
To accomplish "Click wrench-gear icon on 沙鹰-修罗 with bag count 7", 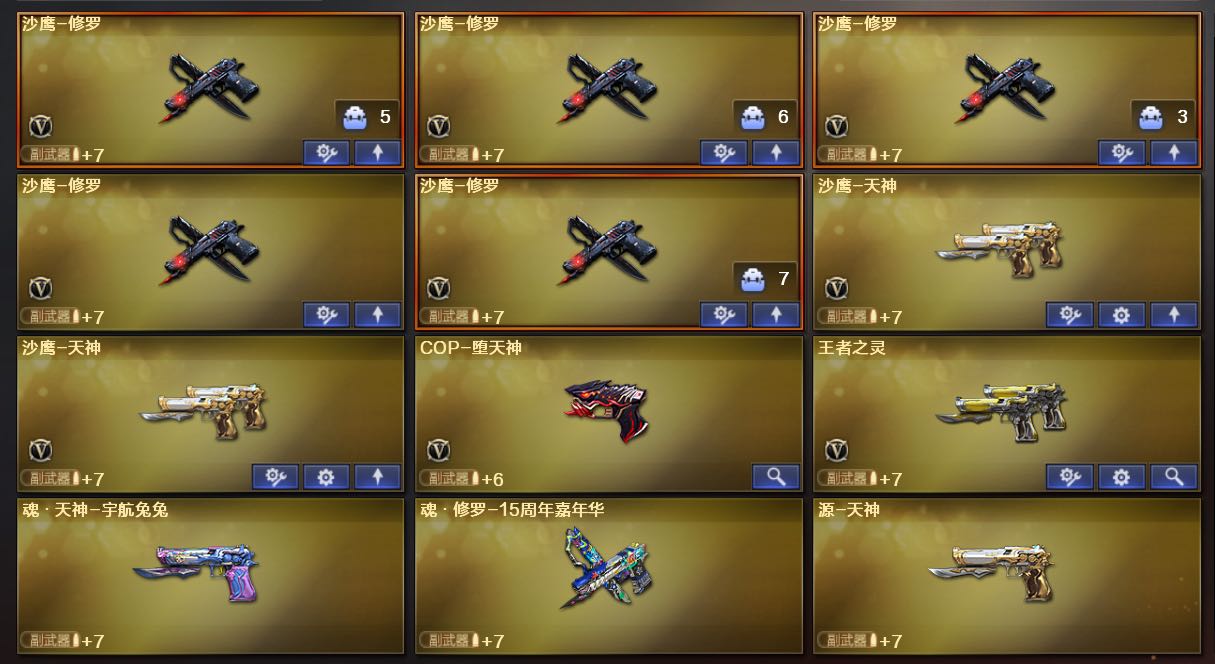I will point(723,315).
